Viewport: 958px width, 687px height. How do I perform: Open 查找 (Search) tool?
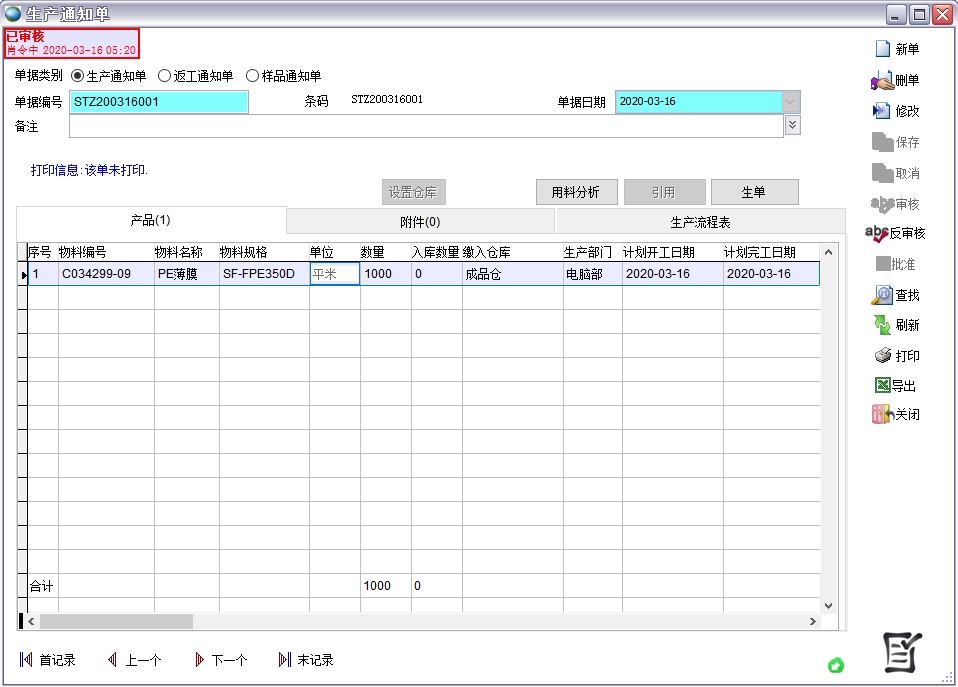click(x=883, y=295)
